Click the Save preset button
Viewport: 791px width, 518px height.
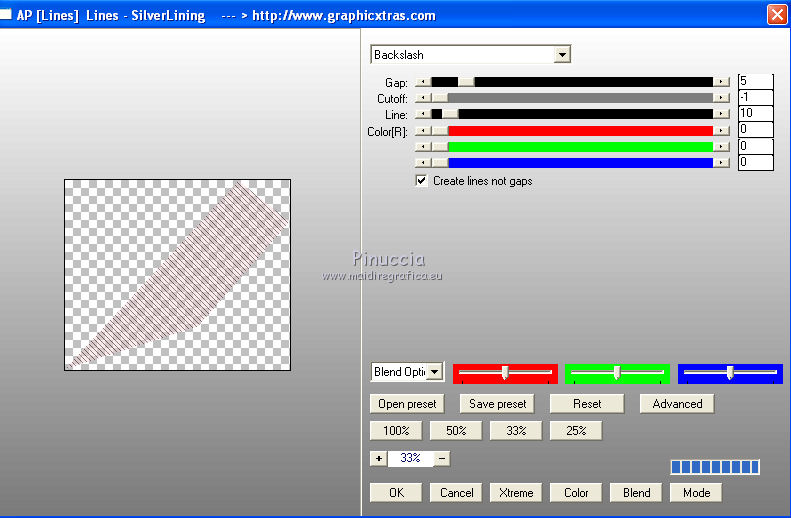coord(497,404)
